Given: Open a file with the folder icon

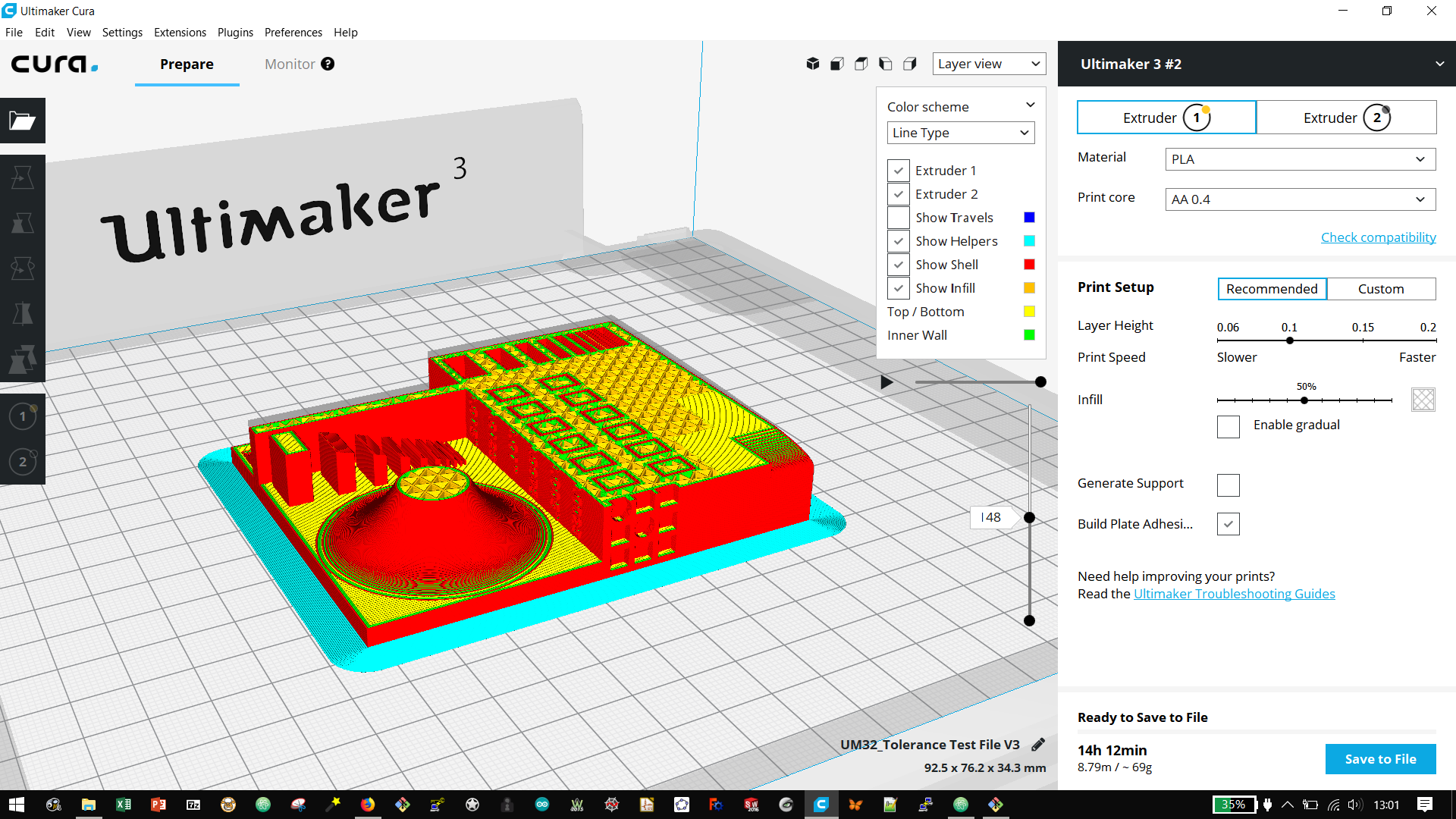Looking at the screenshot, I should tap(23, 121).
